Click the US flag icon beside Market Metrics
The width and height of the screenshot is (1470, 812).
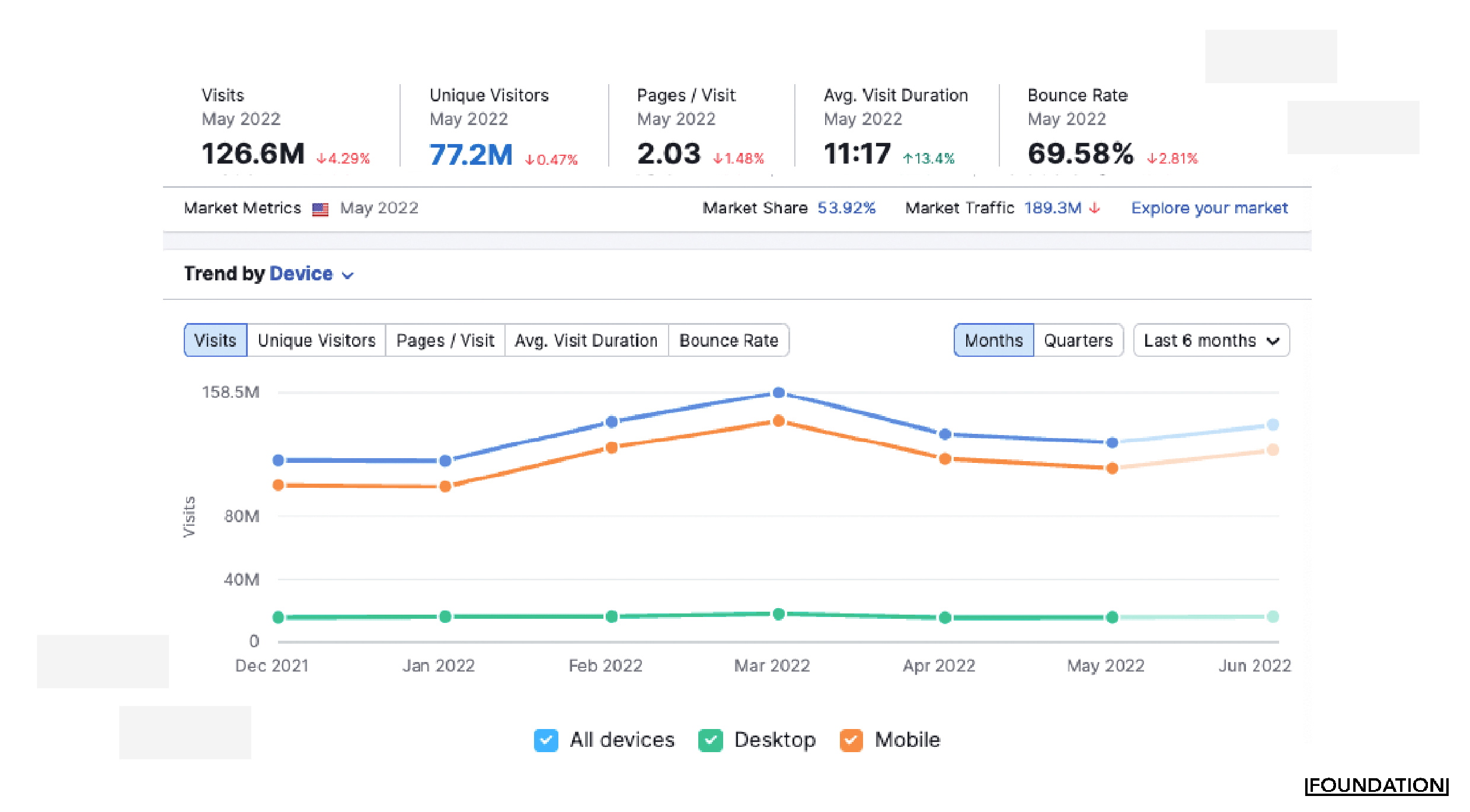pyautogui.click(x=320, y=209)
